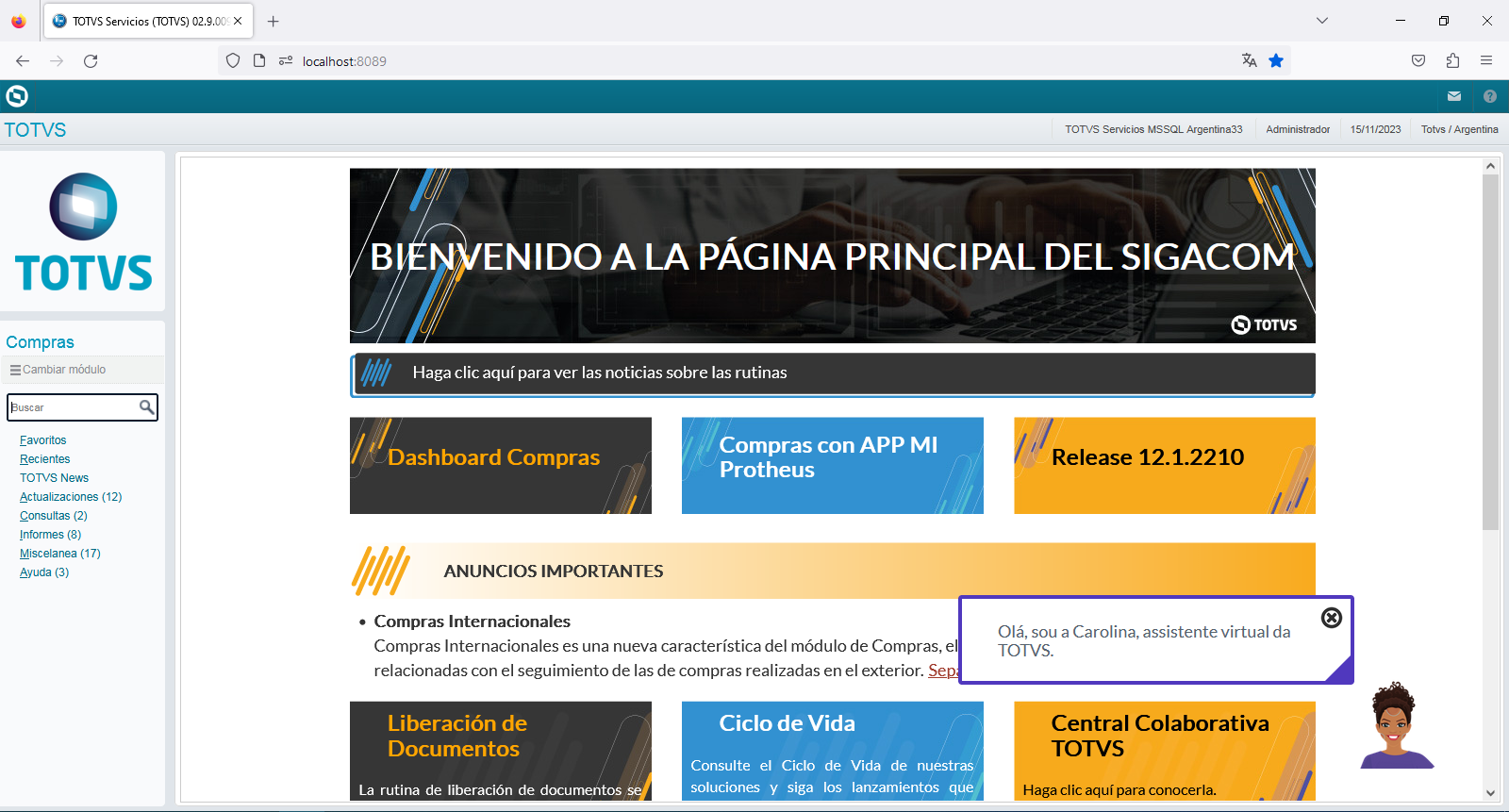Click the date '15/11/2023' in header
Screen dimensions: 1509x812
[x=1375, y=129]
